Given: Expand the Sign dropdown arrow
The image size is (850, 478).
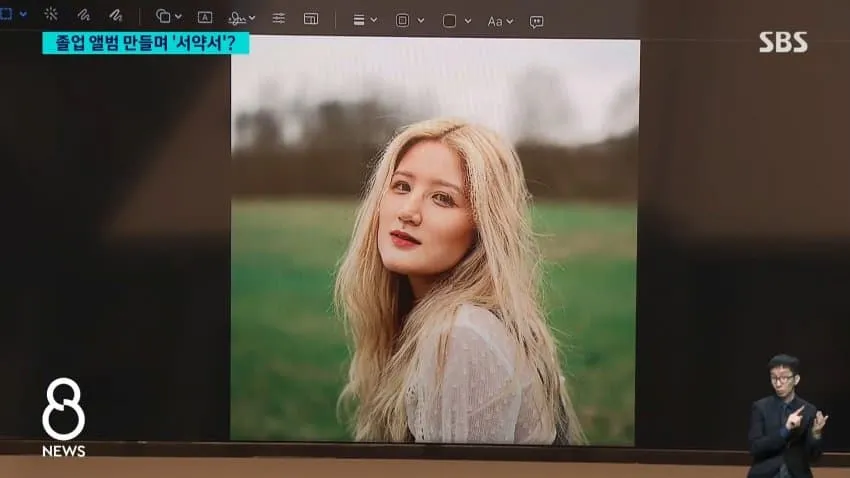Looking at the screenshot, I should tap(252, 18).
